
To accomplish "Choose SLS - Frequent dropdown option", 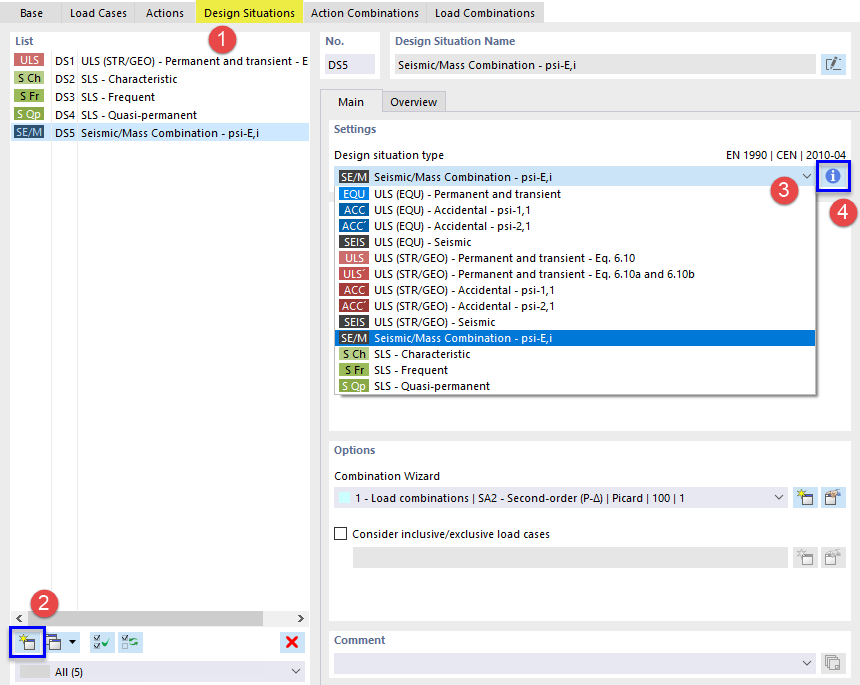I will pyautogui.click(x=575, y=370).
